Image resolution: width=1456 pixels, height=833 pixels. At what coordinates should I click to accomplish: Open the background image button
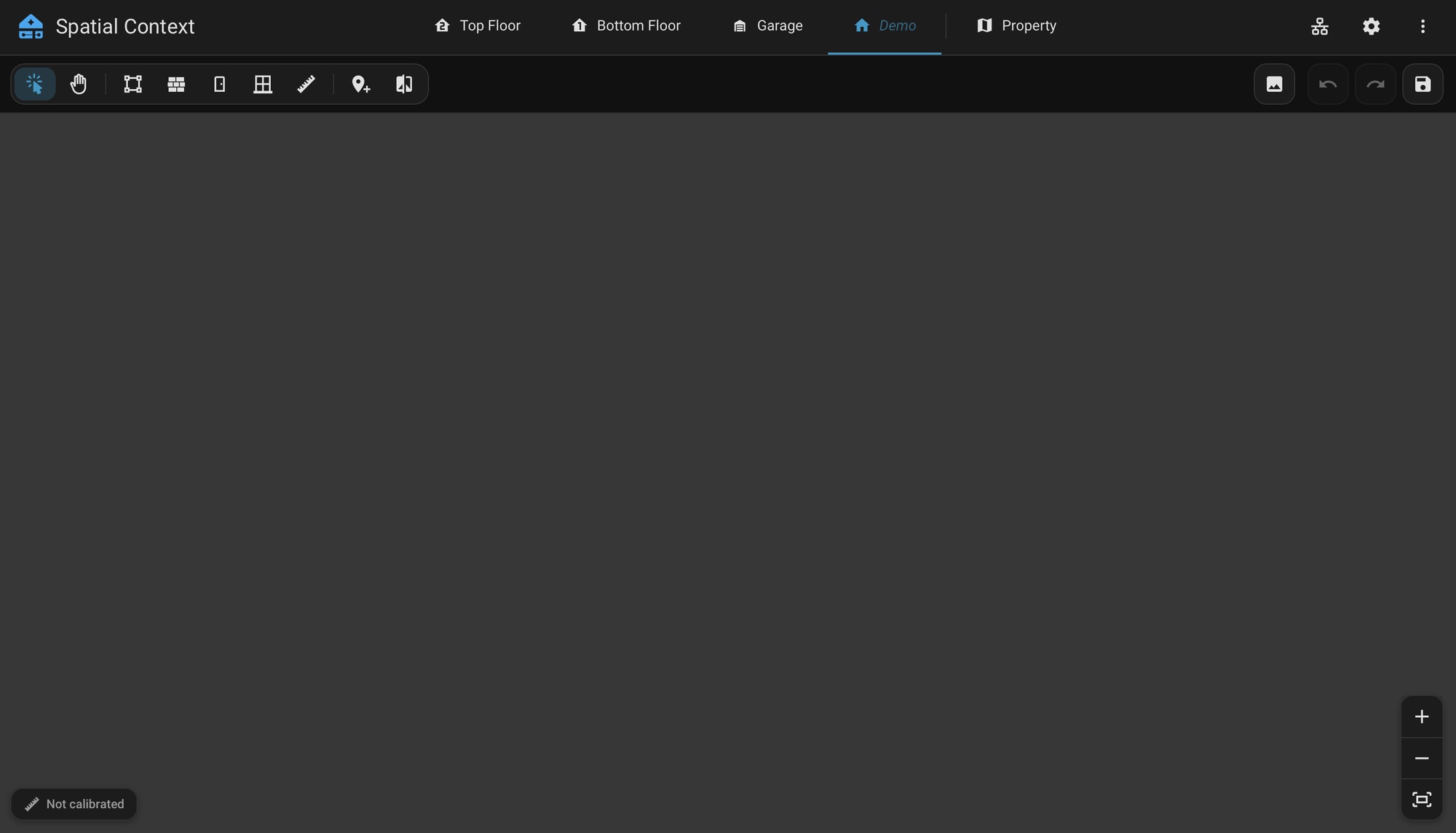tap(1274, 84)
